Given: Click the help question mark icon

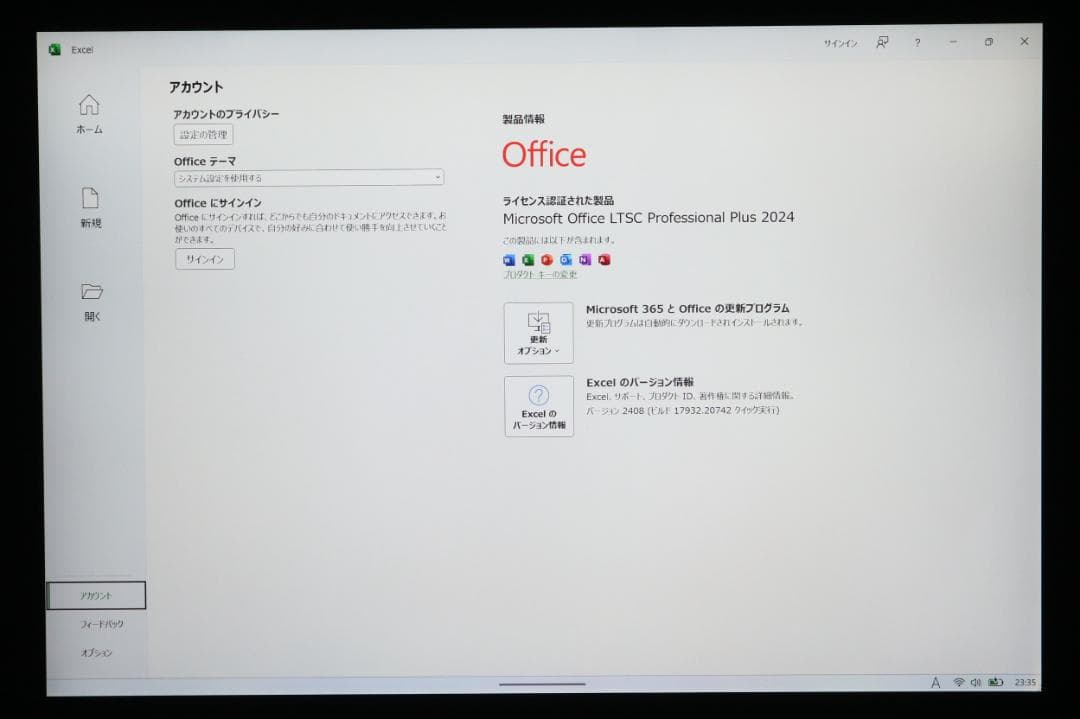Looking at the screenshot, I should click(917, 43).
